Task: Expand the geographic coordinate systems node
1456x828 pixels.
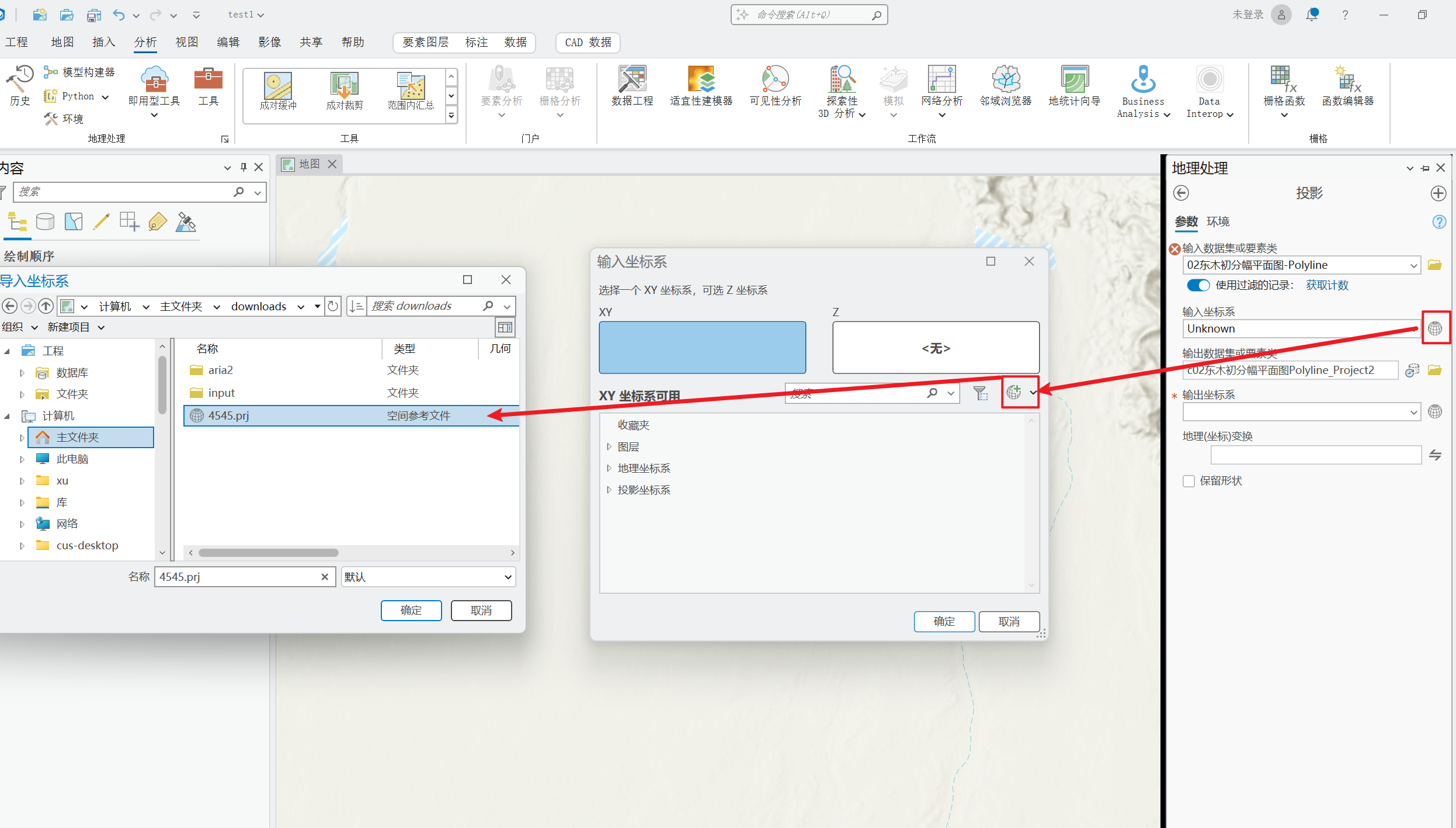Action: coord(609,468)
